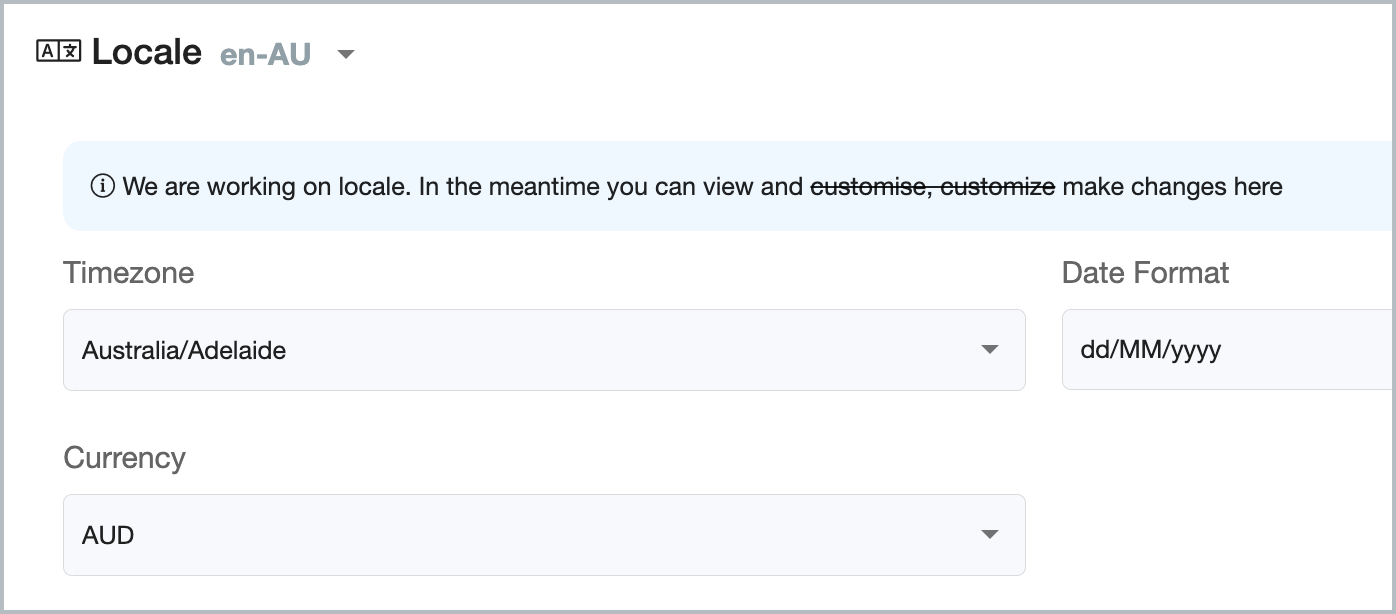Click the info icon in the notice banner
1396x614 pixels.
click(x=102, y=186)
